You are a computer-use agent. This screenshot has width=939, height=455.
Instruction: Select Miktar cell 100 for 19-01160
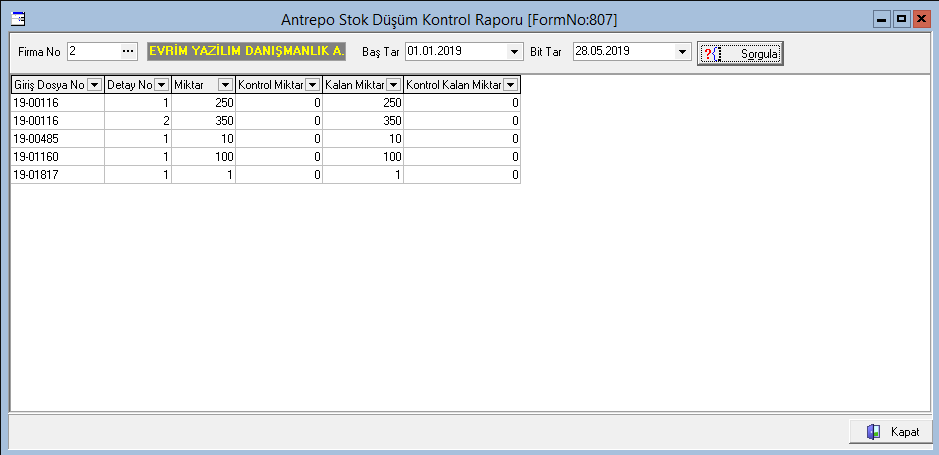(x=204, y=157)
